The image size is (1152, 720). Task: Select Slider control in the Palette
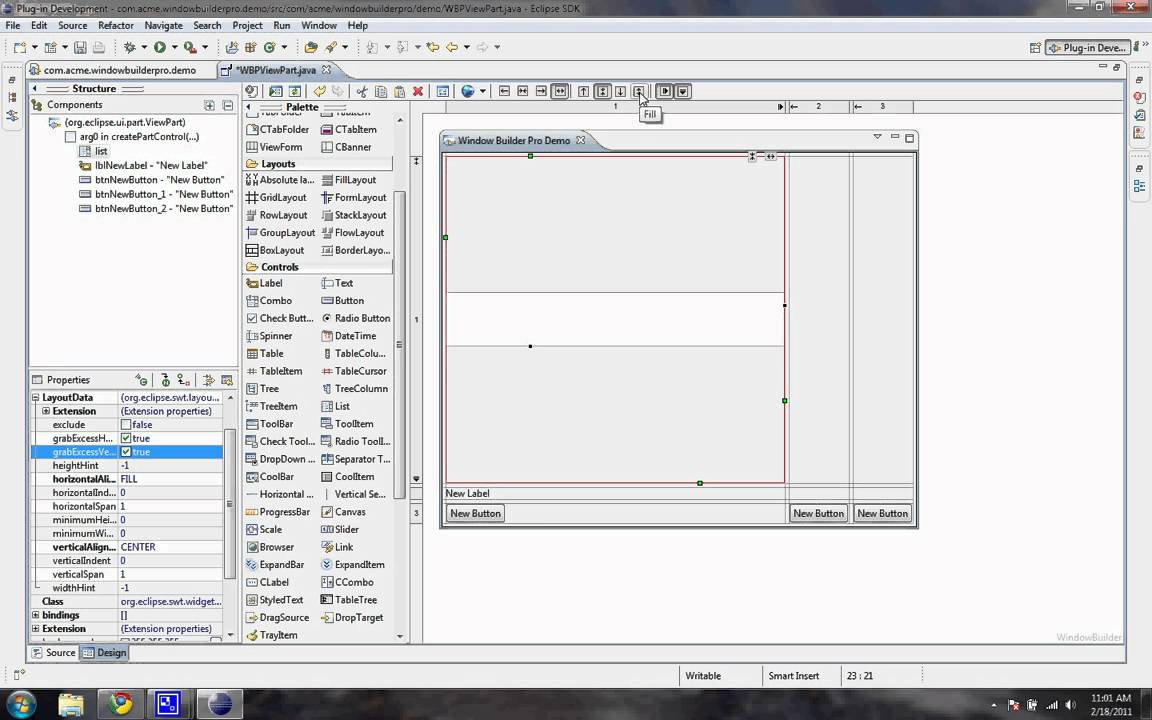339,530
